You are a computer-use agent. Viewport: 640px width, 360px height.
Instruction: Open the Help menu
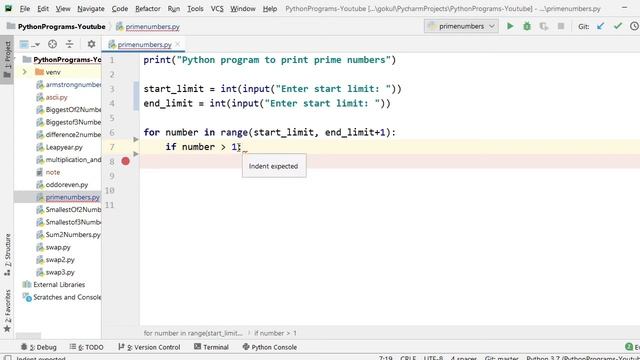[x=270, y=9]
